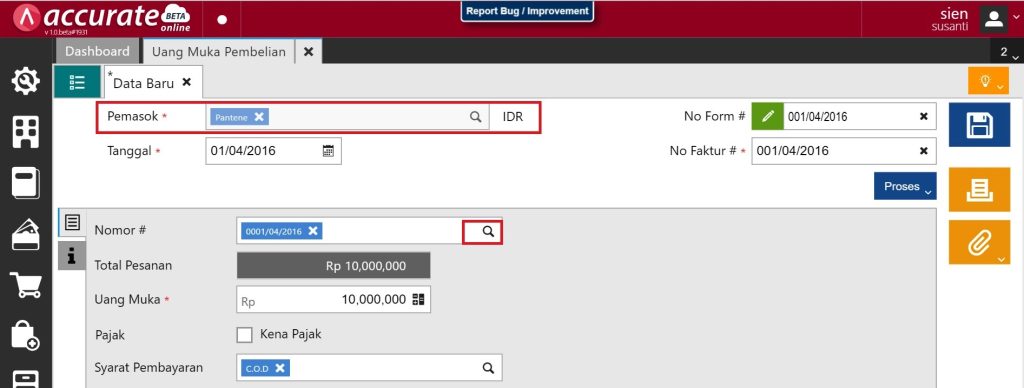Click the green pencil edit No Form icon

click(x=767, y=116)
